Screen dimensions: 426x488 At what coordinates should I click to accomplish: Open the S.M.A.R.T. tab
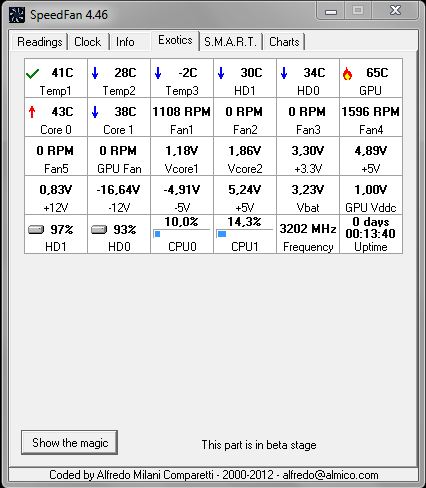coord(230,42)
